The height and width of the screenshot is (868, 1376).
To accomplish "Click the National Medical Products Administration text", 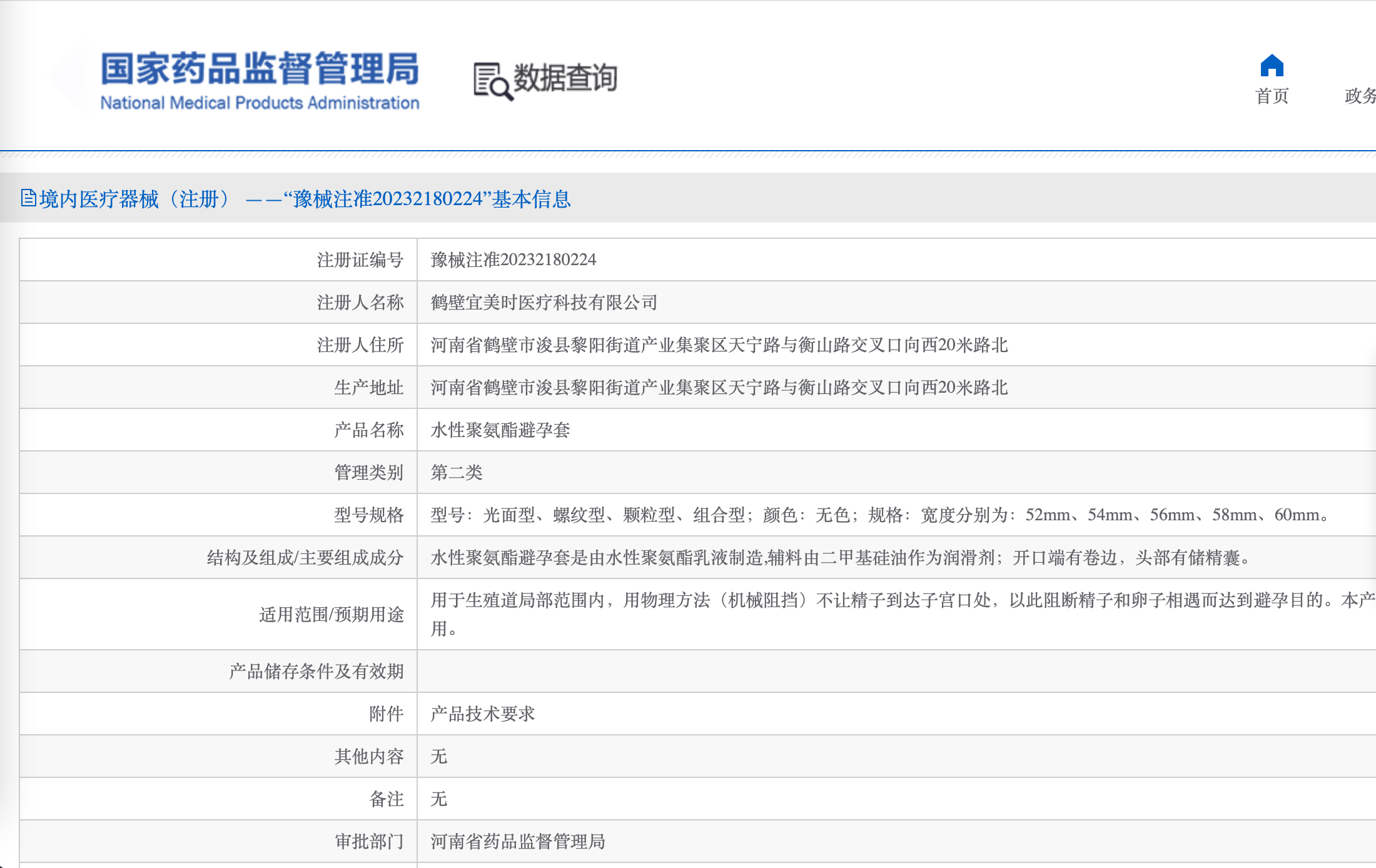I will (x=260, y=103).
